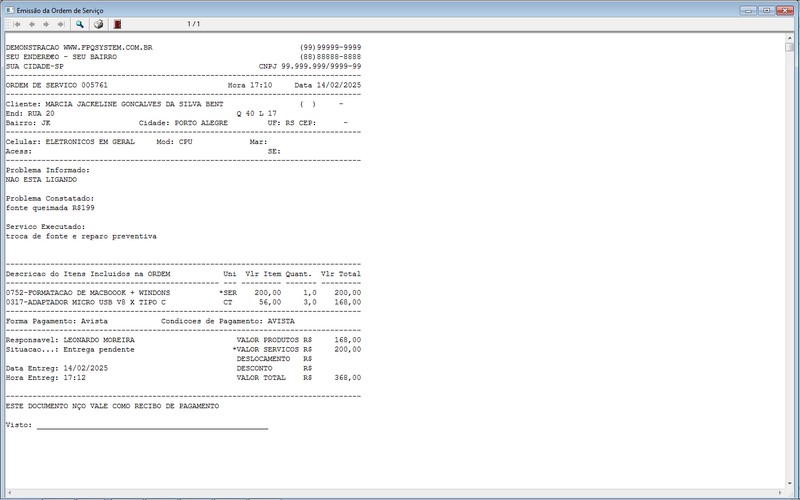The height and width of the screenshot is (500, 800).
Task: Close the Emissão da Ordem de Serviço window
Action: tap(784, 9)
